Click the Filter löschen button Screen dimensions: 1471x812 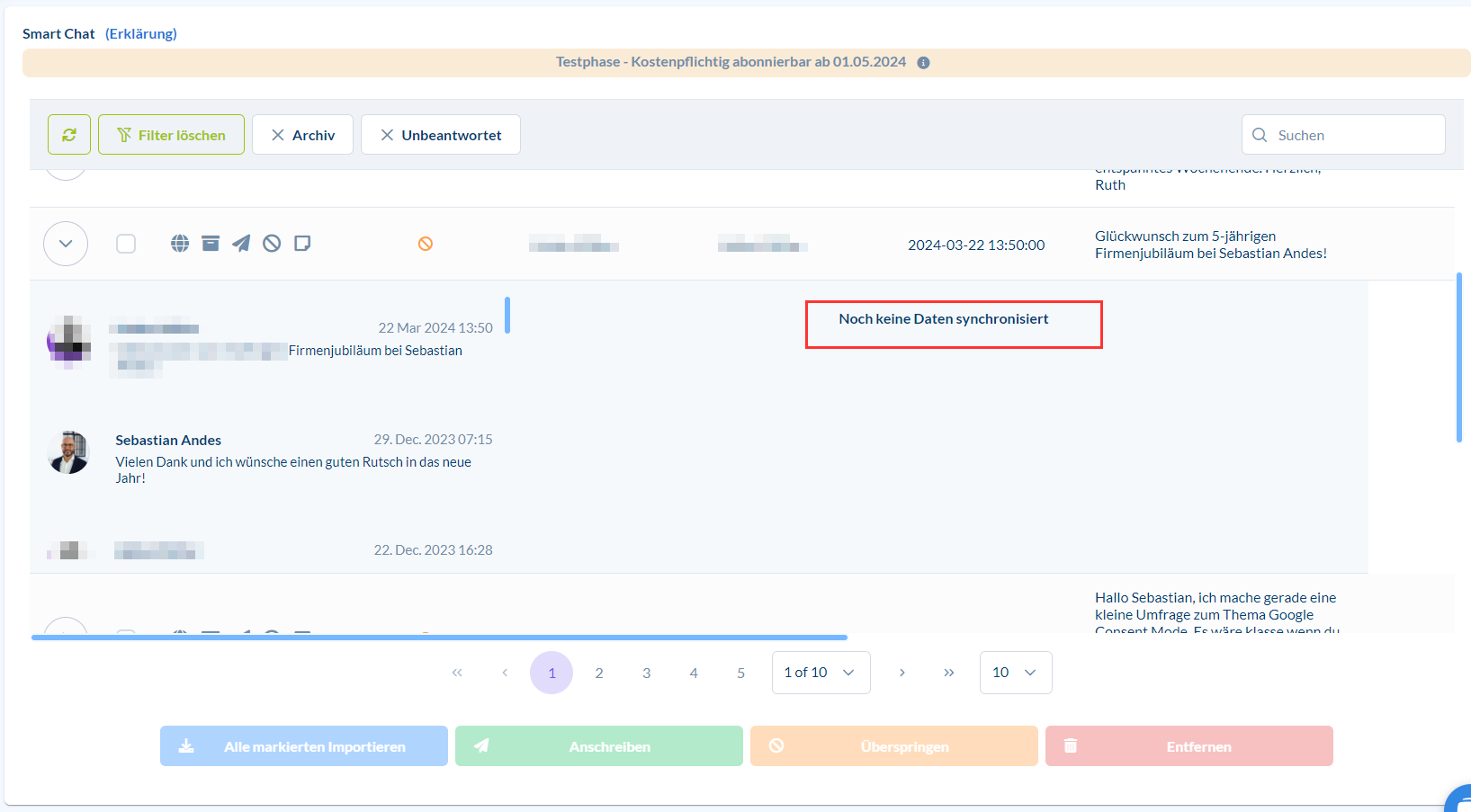(x=171, y=135)
